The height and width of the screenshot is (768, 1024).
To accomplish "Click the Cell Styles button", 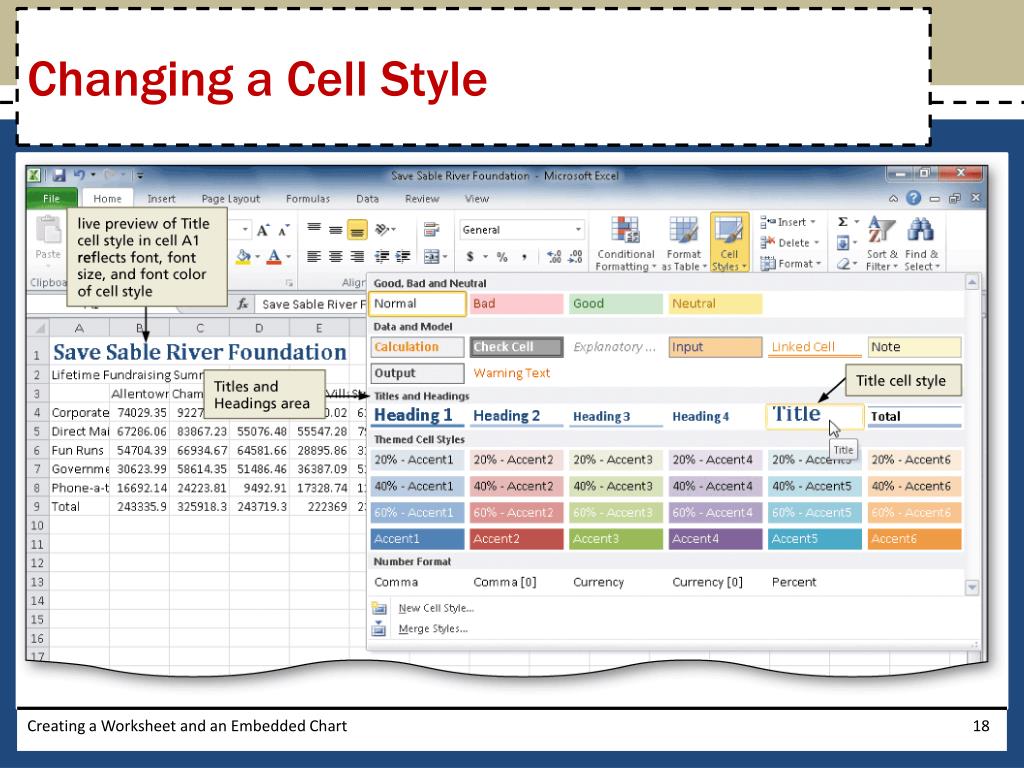I will (729, 243).
